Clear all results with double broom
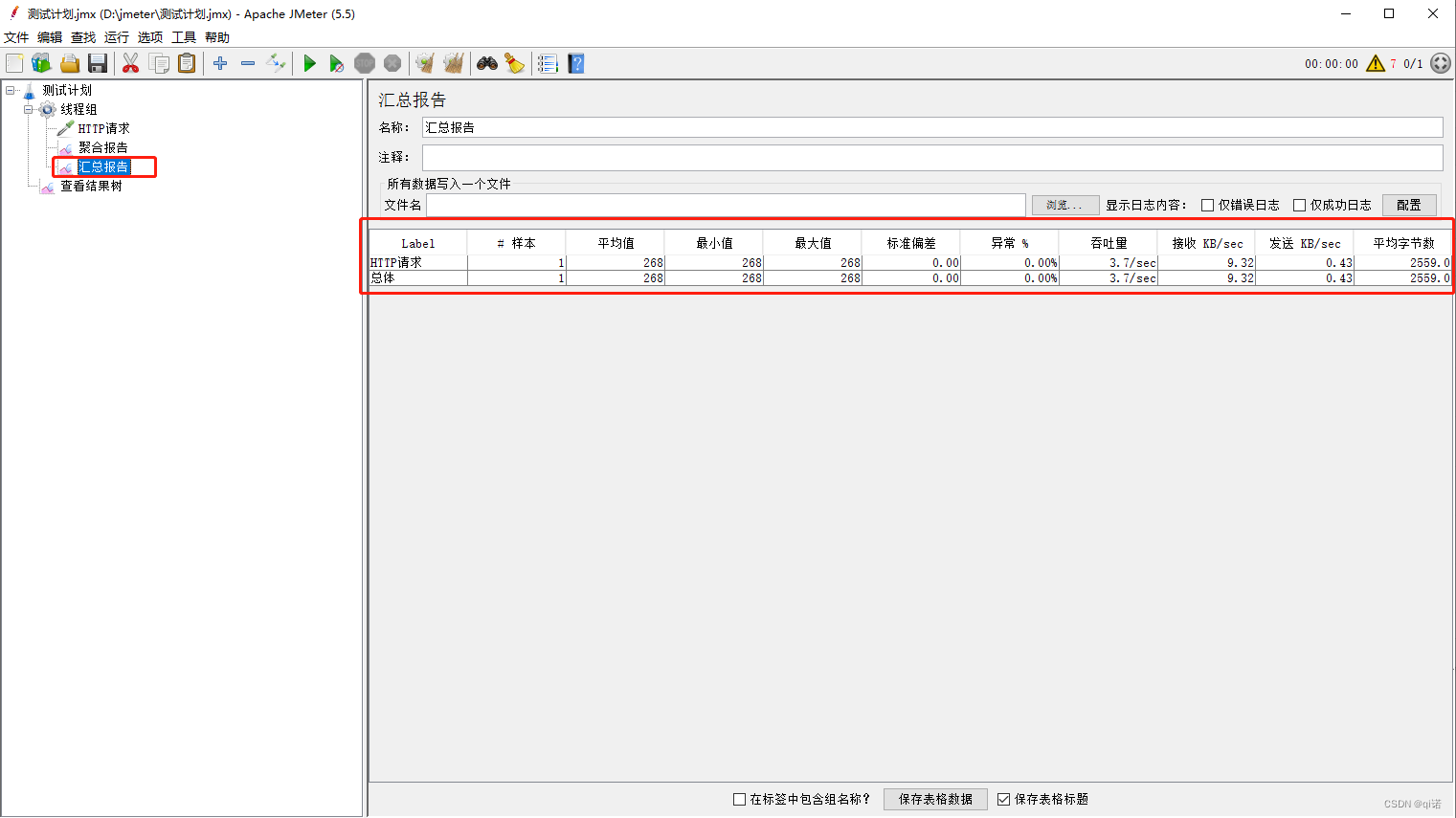The width and height of the screenshot is (1456, 818). coord(453,63)
